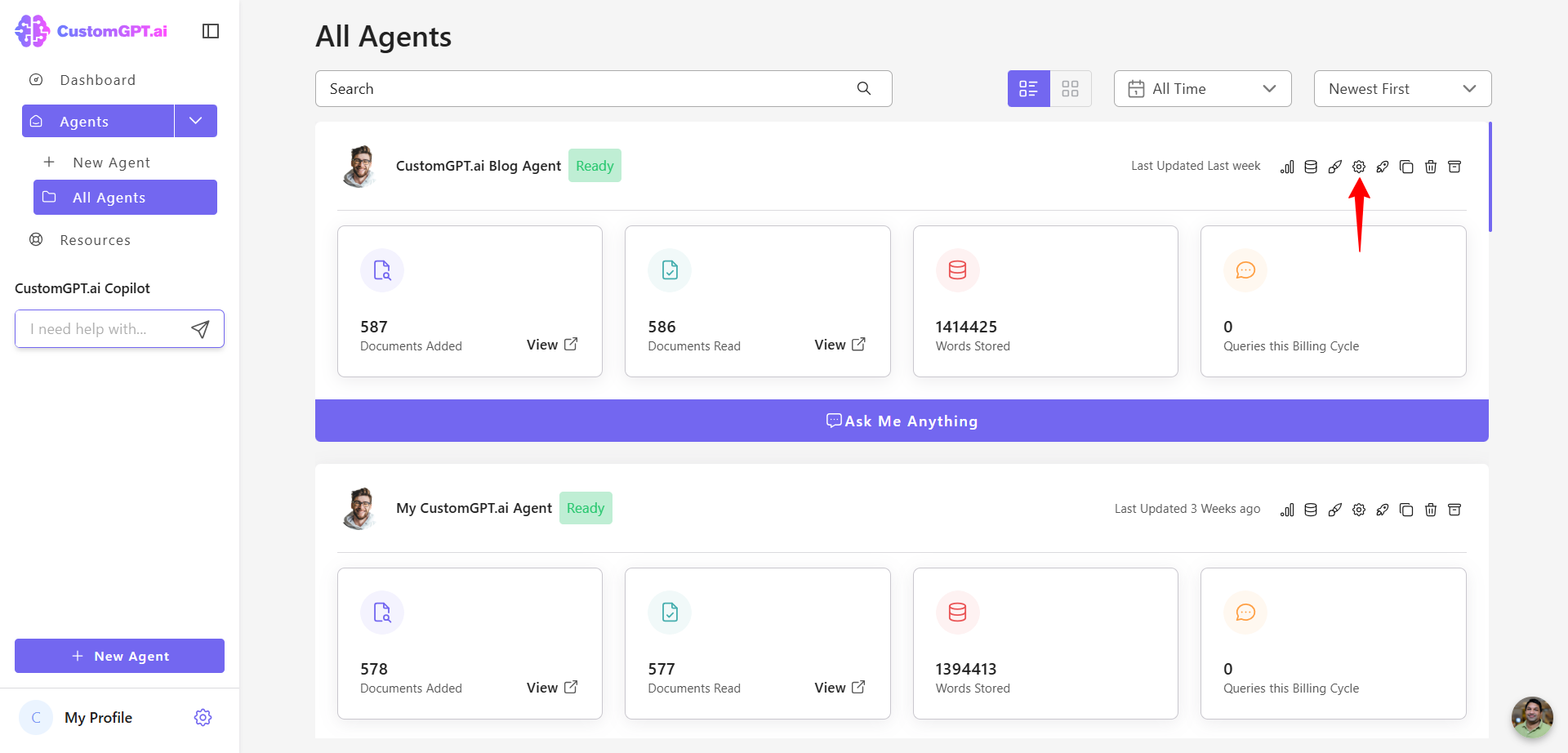Select Agents in the sidebar
The height and width of the screenshot is (753, 1568).
98,121
